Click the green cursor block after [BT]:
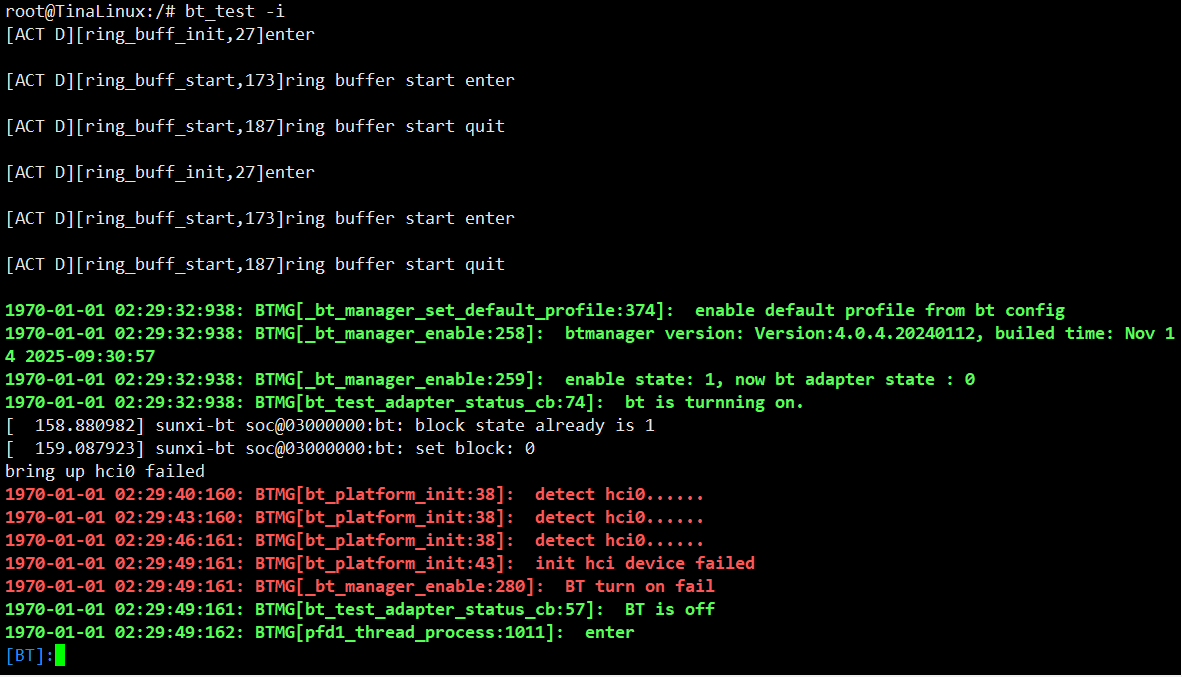This screenshot has width=1182, height=677. [x=60, y=656]
